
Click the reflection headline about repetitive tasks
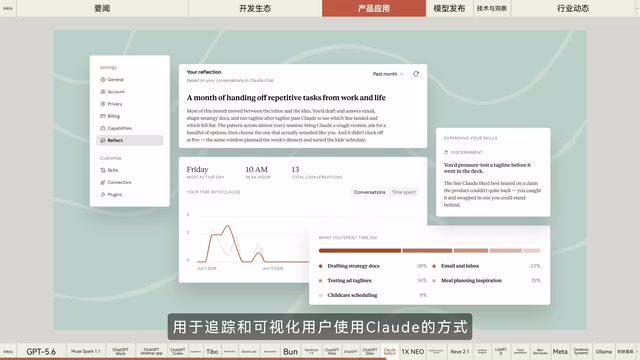coord(286,98)
